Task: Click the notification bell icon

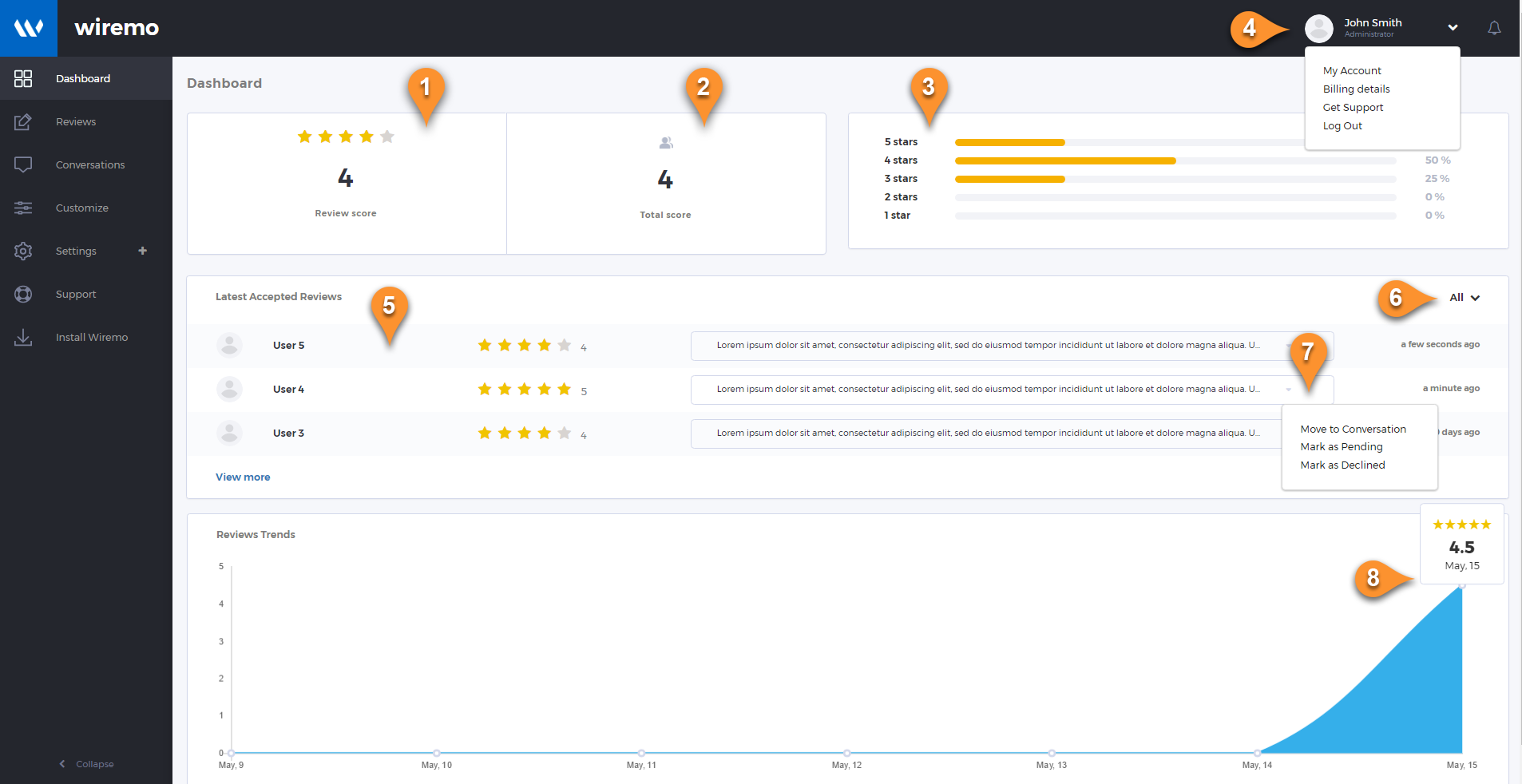Action: 1494,28
